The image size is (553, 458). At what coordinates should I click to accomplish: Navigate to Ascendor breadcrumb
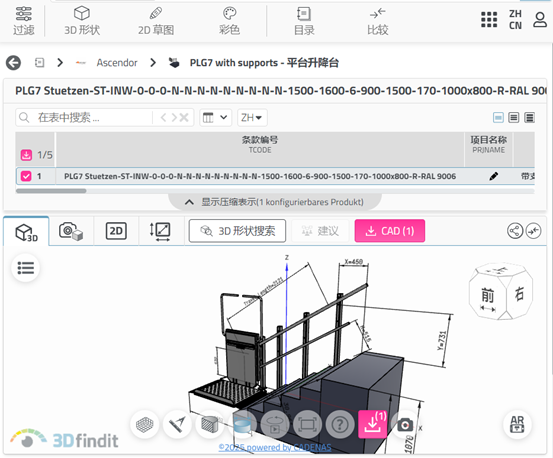point(117,63)
